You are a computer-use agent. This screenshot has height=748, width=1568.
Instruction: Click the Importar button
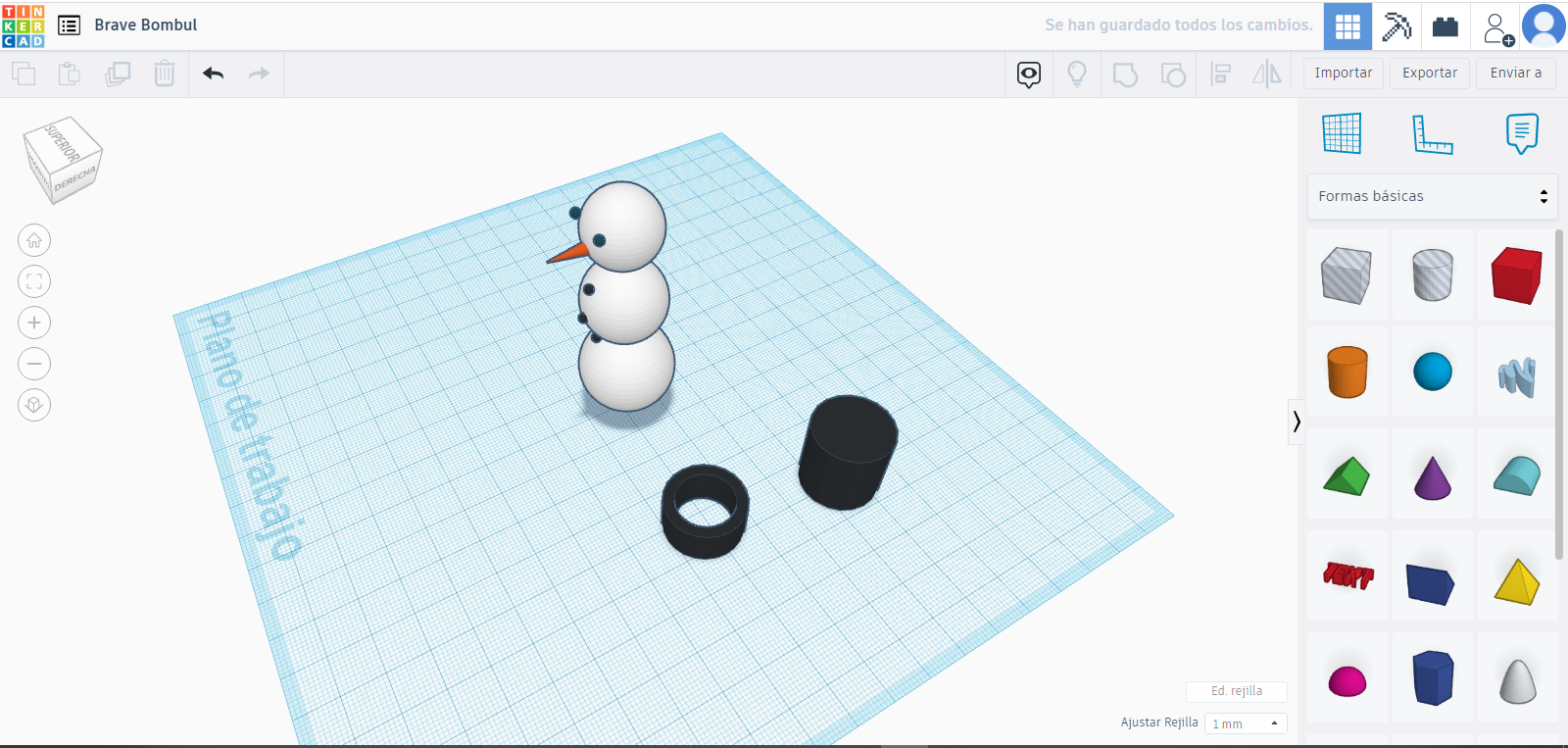click(1344, 74)
